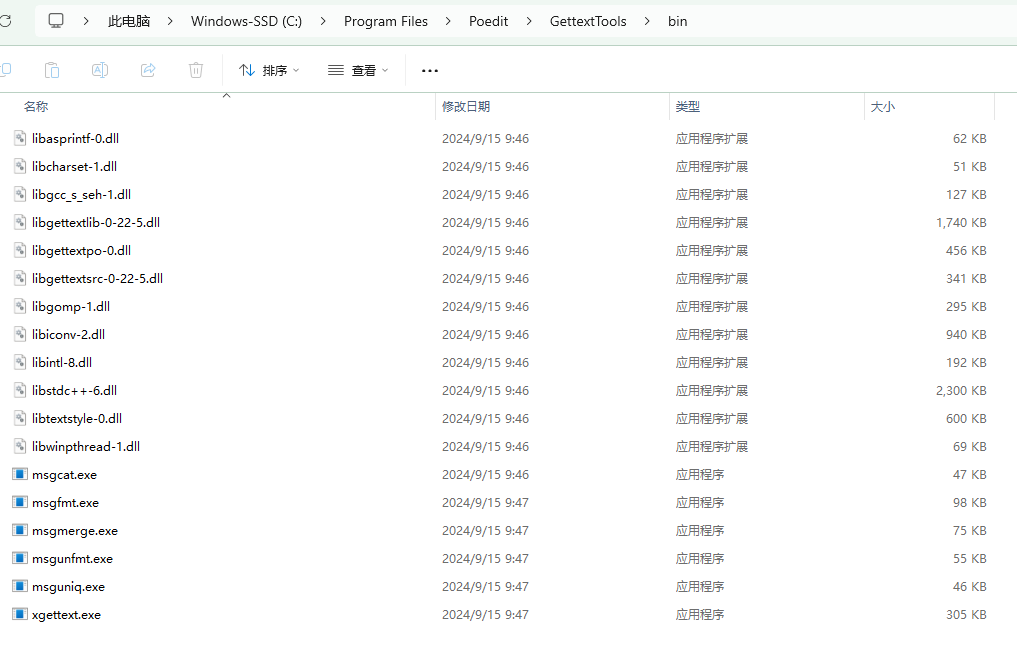Click the msgunfmt.exe application icon

[20, 558]
